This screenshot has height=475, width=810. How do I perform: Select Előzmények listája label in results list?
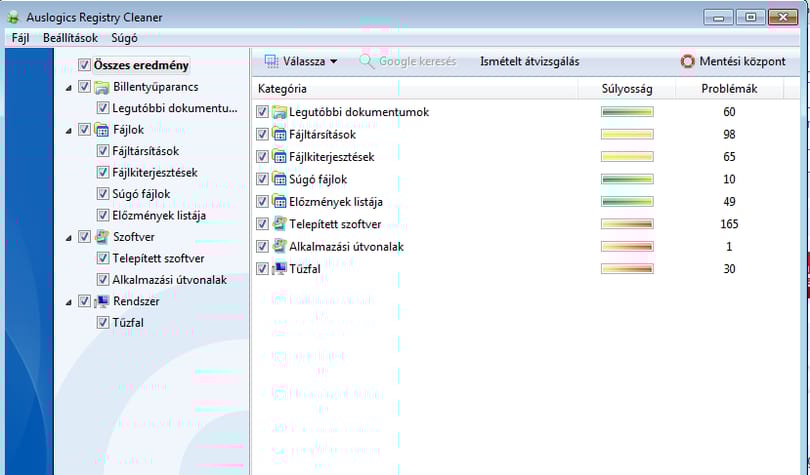[336, 202]
